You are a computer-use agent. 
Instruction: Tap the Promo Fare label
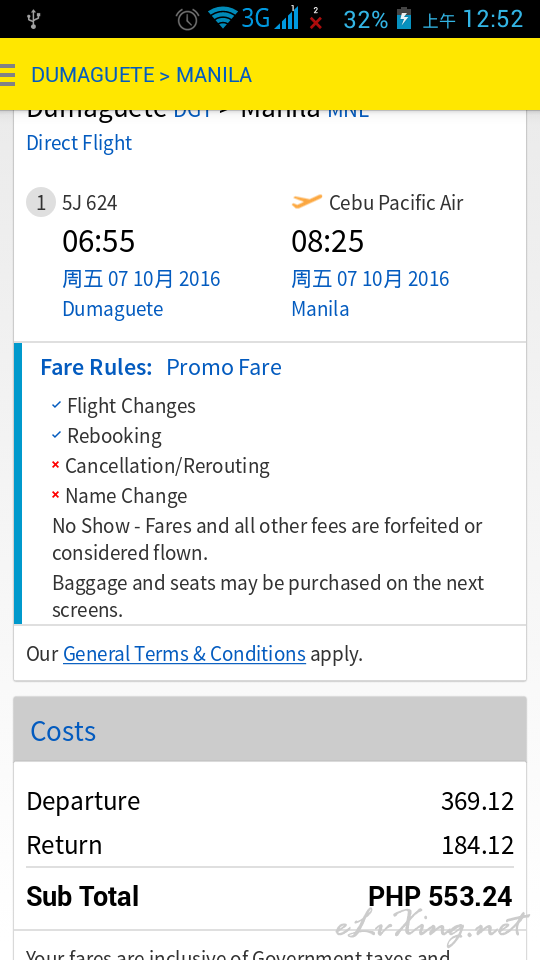224,367
